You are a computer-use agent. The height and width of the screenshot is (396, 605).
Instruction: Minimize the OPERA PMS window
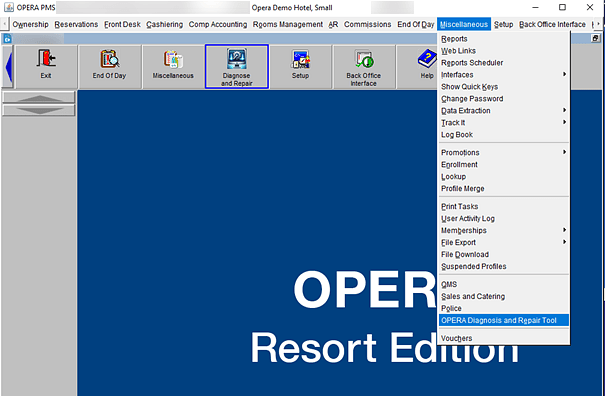coord(535,7)
